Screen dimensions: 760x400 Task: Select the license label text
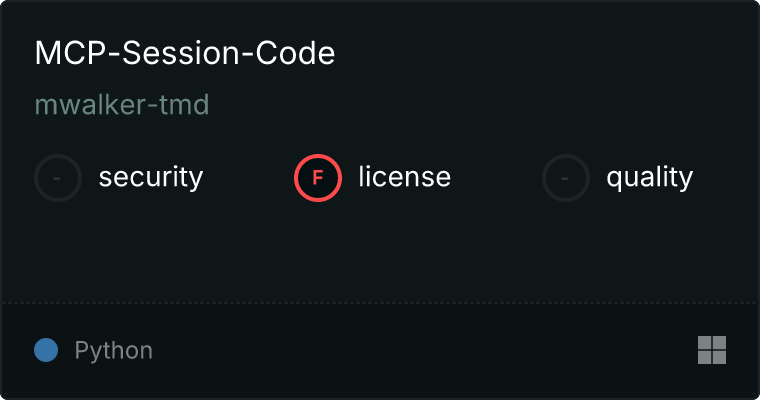(x=404, y=178)
